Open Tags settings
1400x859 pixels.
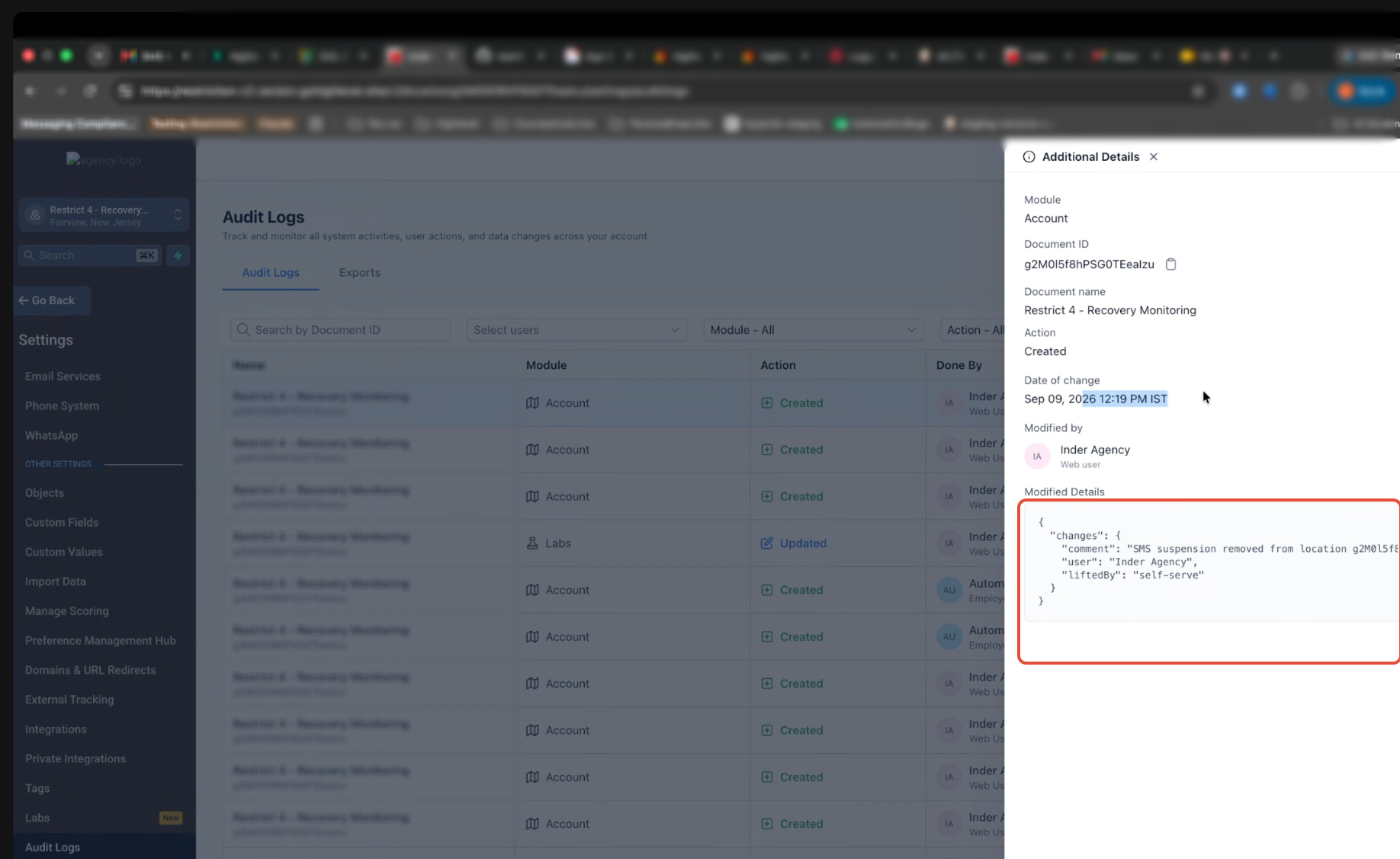coord(37,789)
